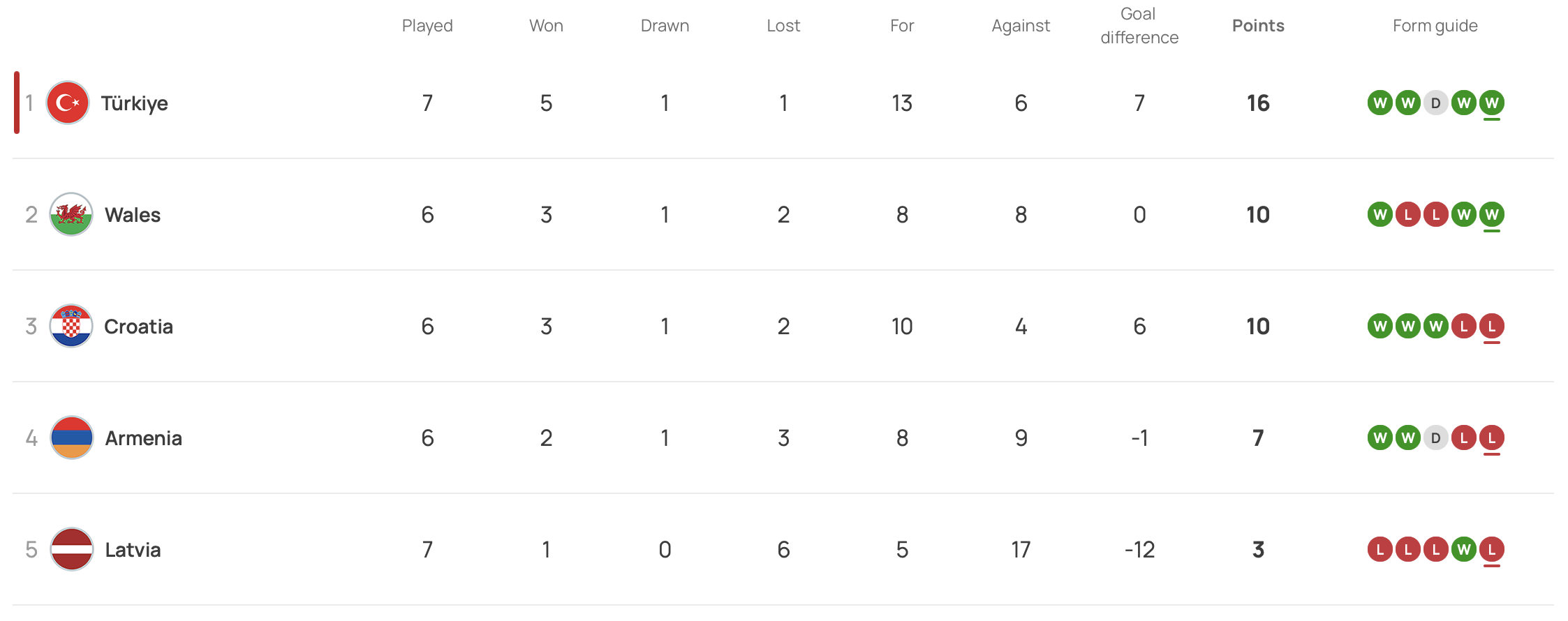Click the Türkiye flag icon
Viewport: 1568px width, 621px height.
(x=68, y=103)
